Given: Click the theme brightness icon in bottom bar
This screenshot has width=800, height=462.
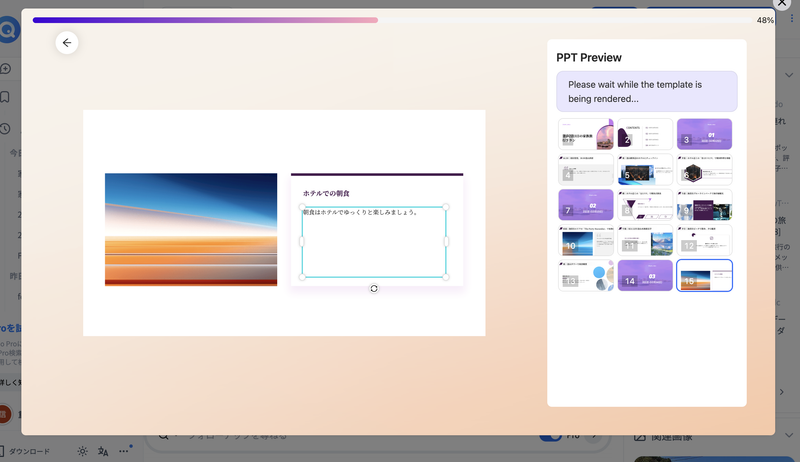Looking at the screenshot, I should pyautogui.click(x=82, y=451).
